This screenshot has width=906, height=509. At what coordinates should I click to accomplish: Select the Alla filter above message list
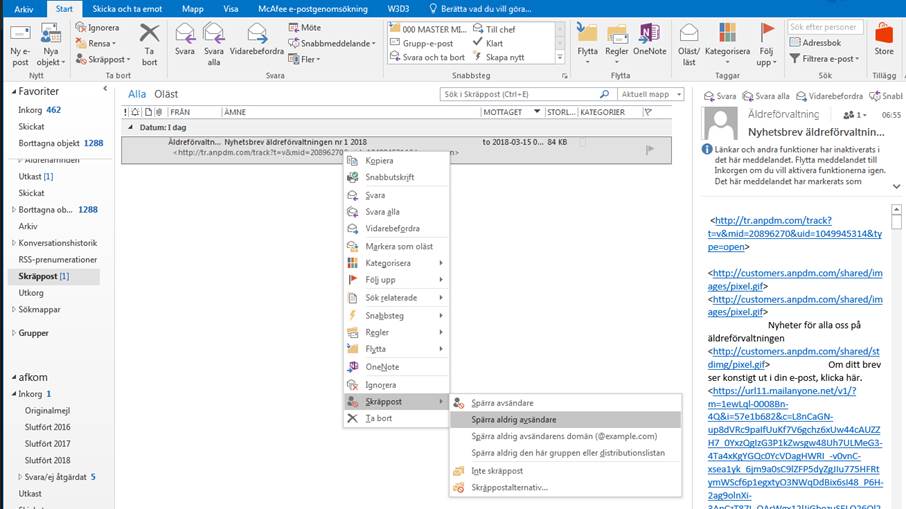click(137, 94)
